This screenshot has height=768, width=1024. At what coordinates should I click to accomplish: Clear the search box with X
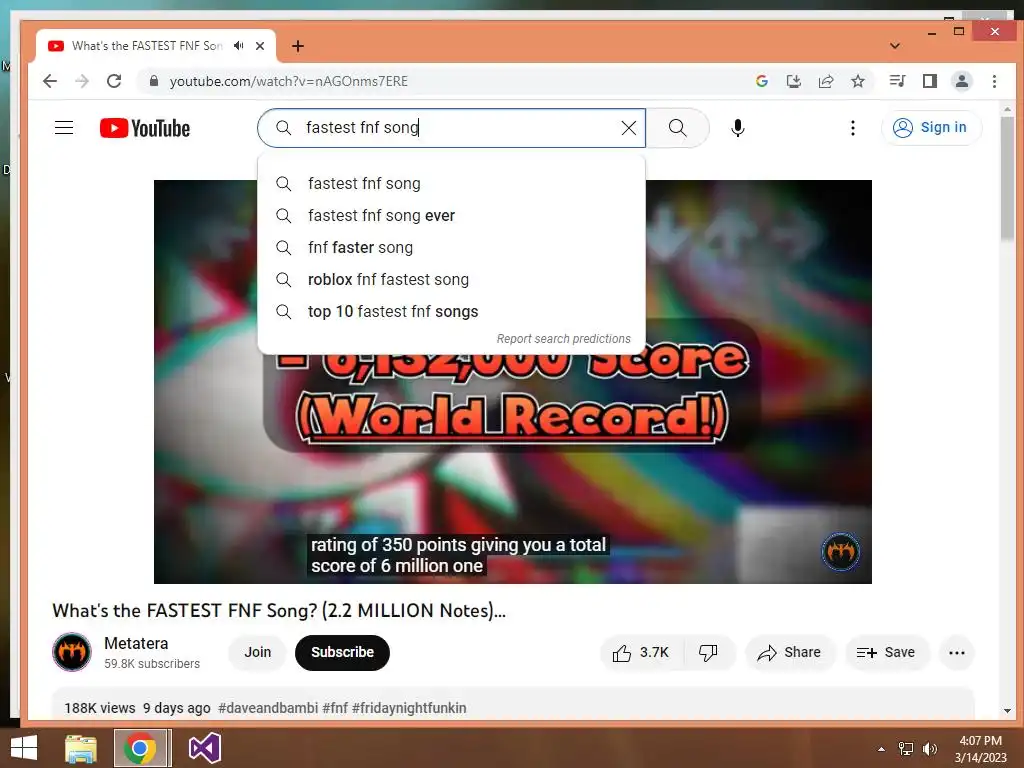(x=629, y=128)
